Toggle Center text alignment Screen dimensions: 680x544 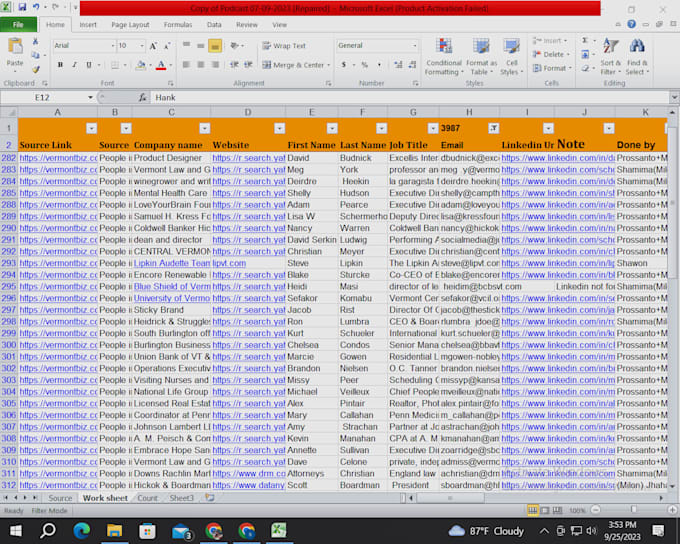point(200,65)
